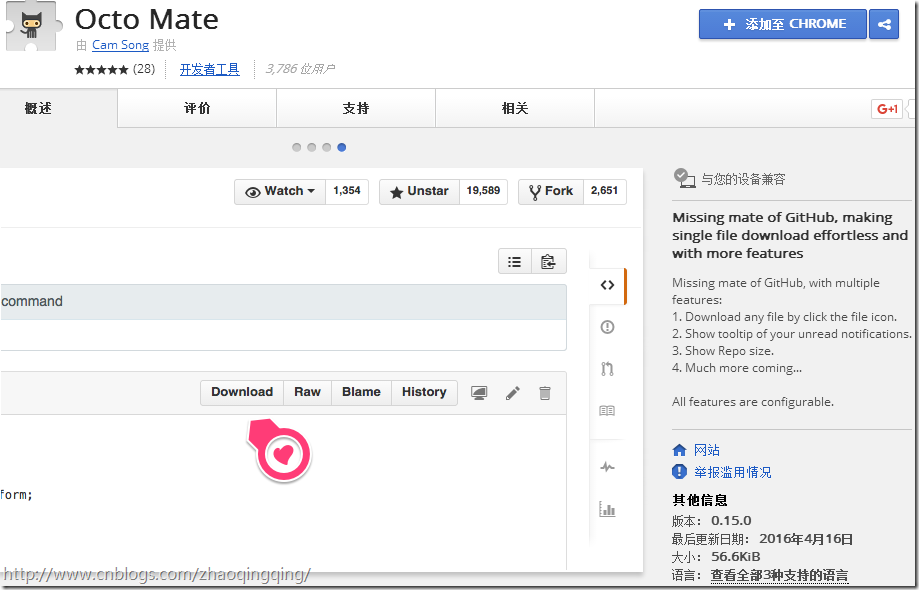
Task: Click the list view icon button
Action: click(x=515, y=261)
